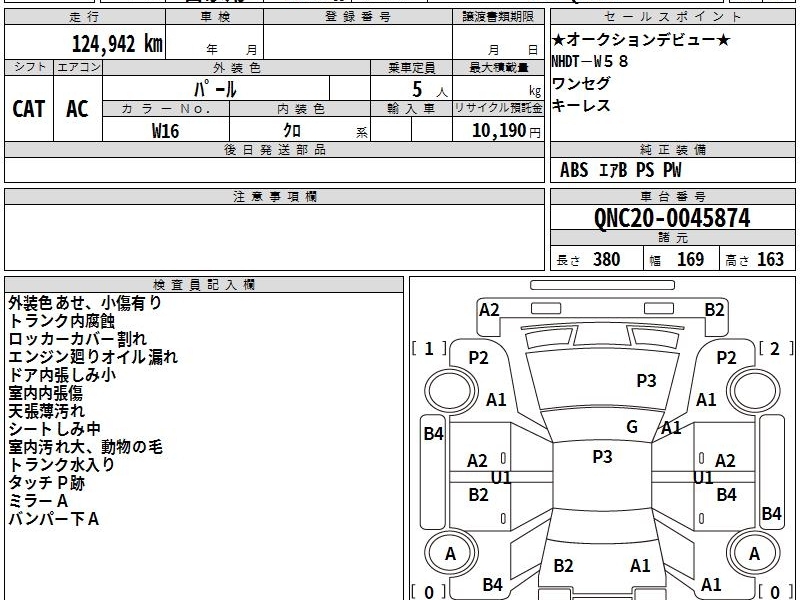Click the G mark on the windshield diagram

click(x=632, y=427)
